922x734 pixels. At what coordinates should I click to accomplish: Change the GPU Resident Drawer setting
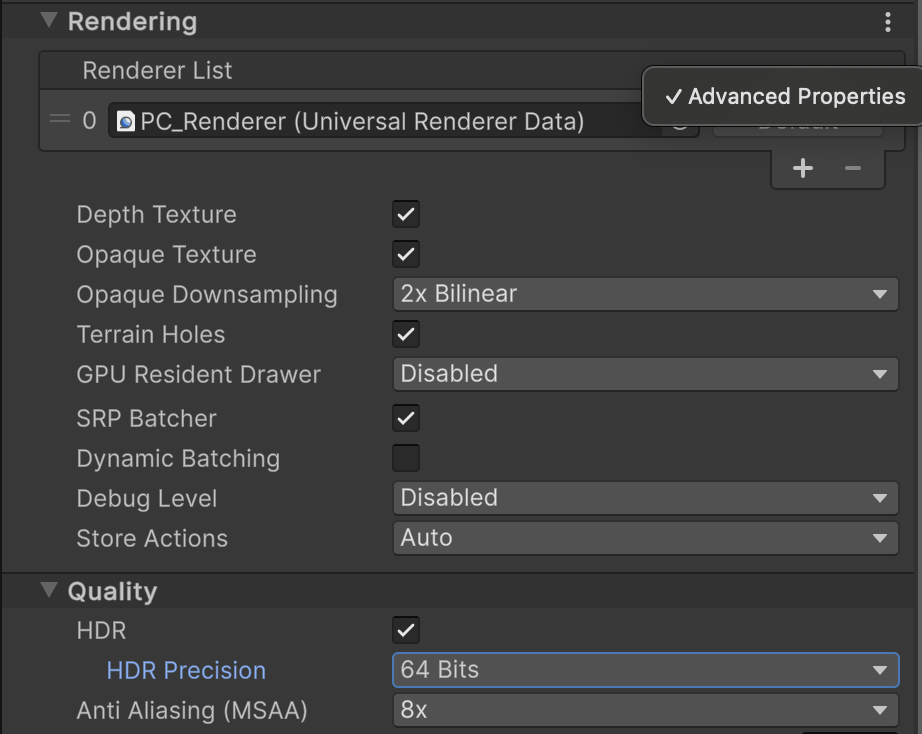[x=645, y=374]
